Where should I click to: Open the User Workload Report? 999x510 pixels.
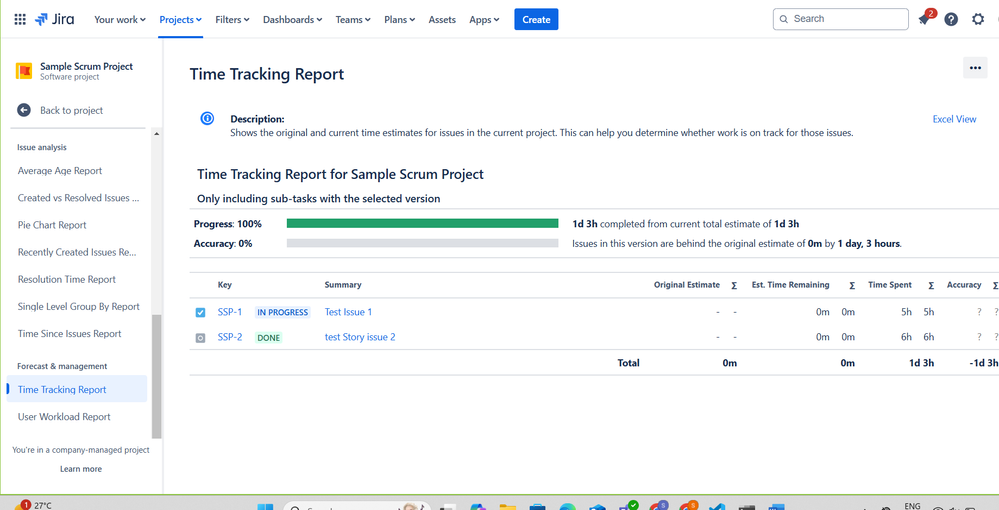tap(64, 417)
